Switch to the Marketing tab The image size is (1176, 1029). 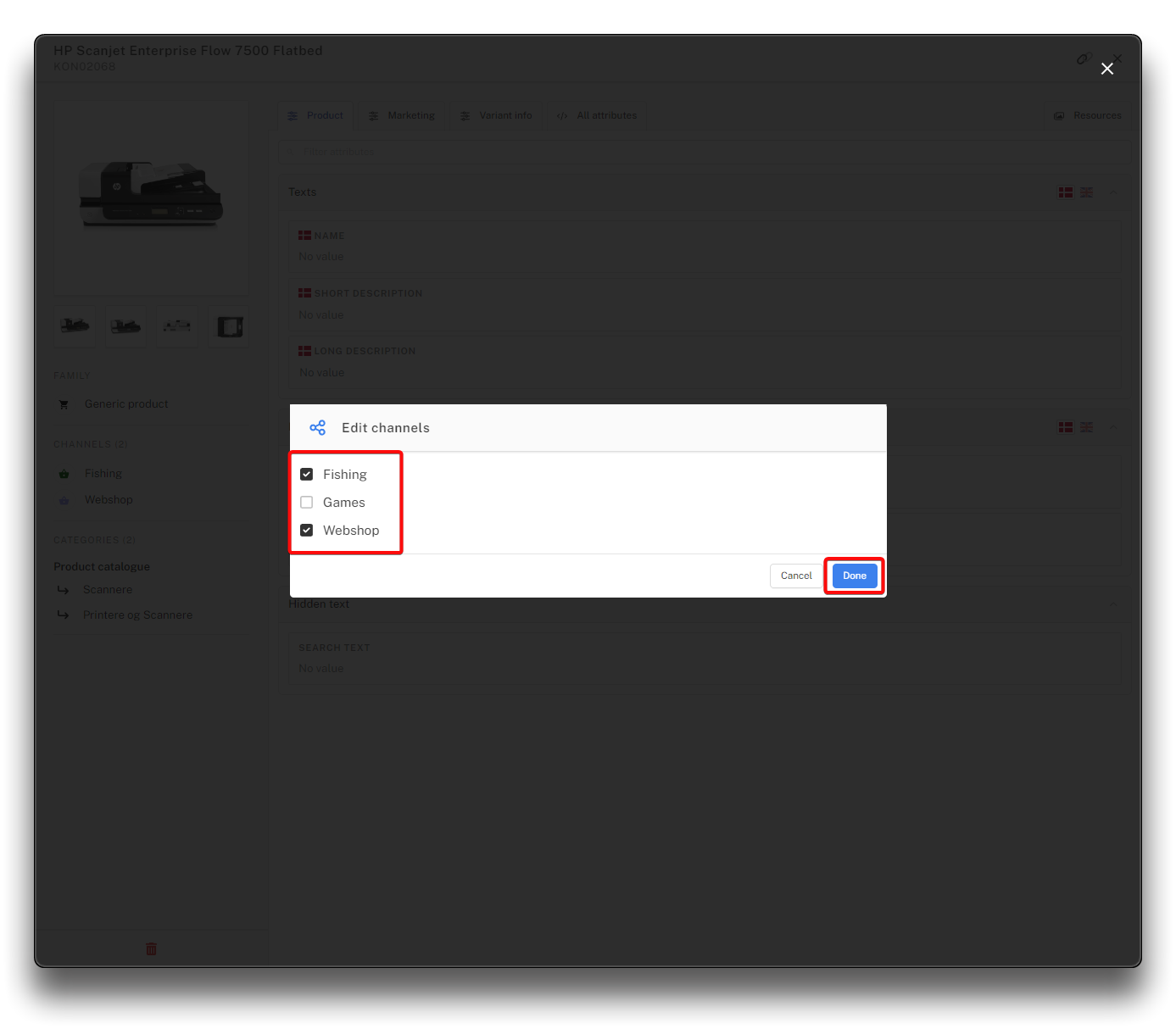403,115
